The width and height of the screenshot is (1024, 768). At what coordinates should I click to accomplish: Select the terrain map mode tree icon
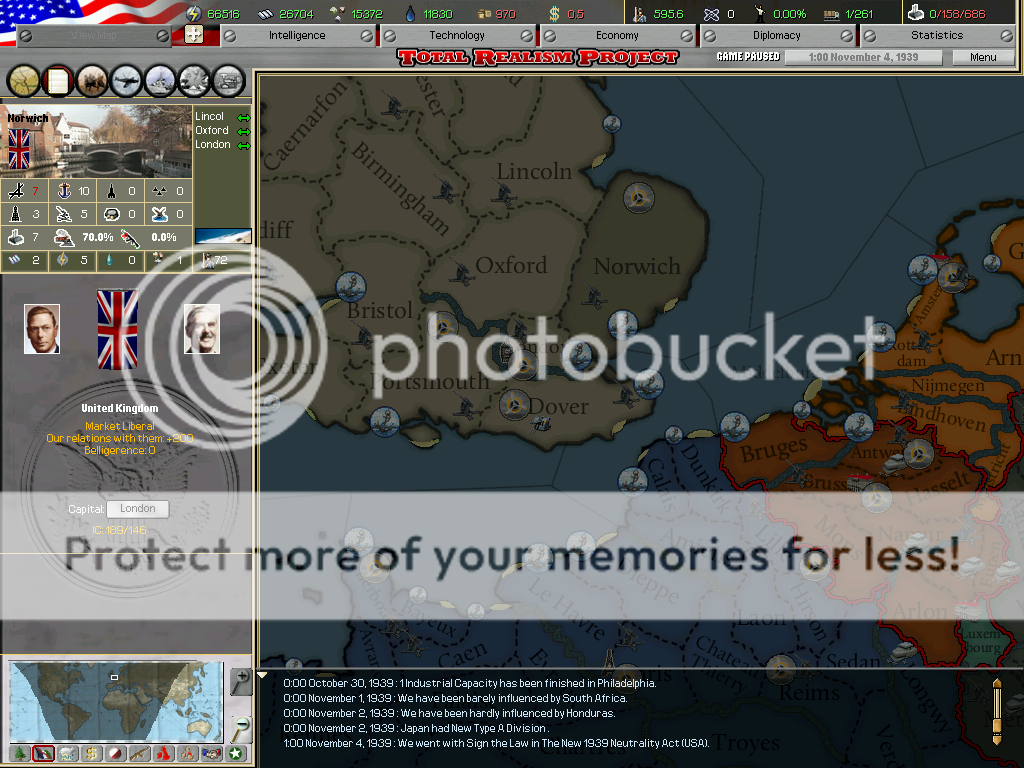(x=20, y=754)
